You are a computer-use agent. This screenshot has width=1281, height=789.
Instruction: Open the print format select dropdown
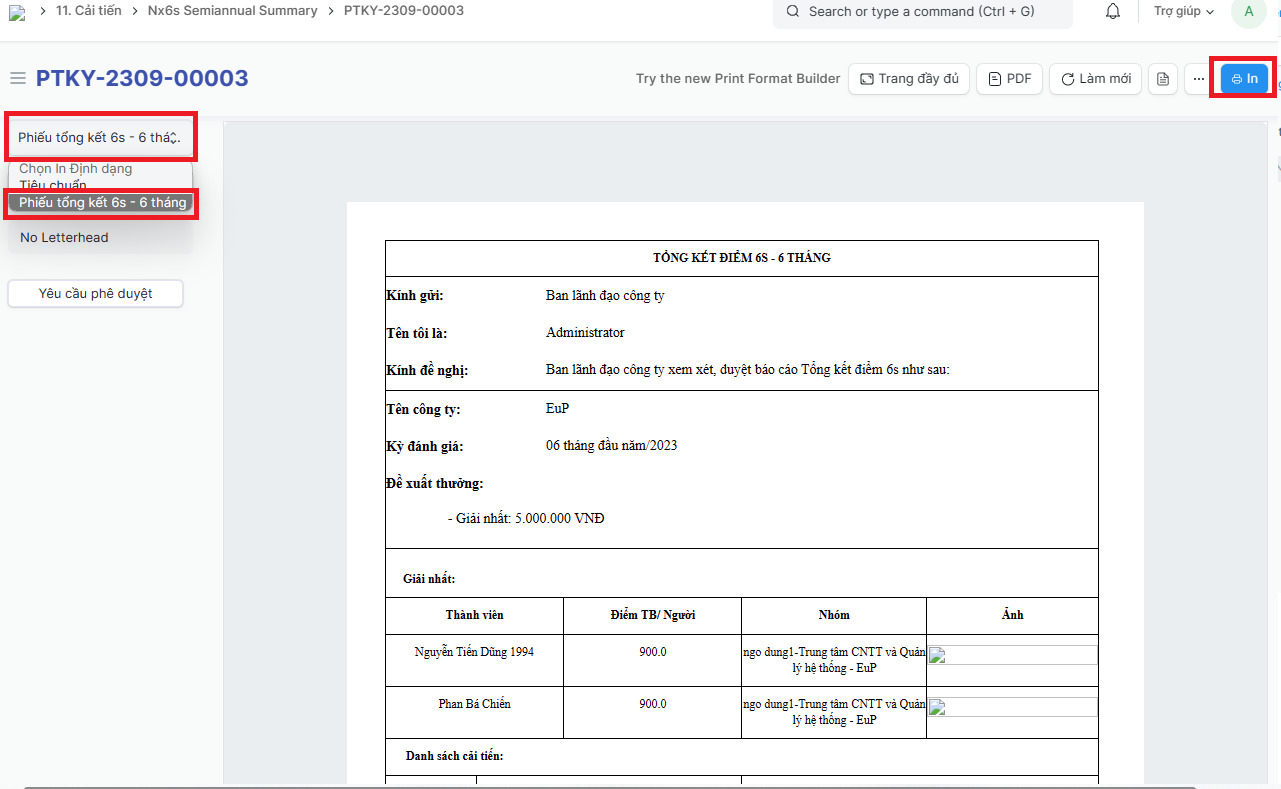(99, 137)
